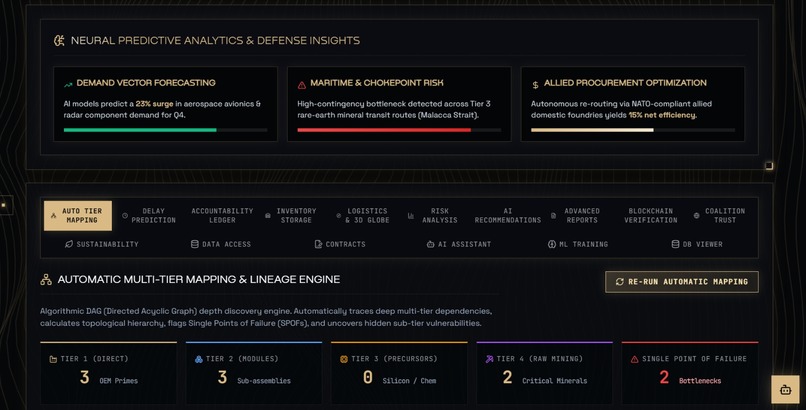The image size is (806, 410).
Task: Open the Accountability Ledger tab
Action: pyautogui.click(x=222, y=215)
